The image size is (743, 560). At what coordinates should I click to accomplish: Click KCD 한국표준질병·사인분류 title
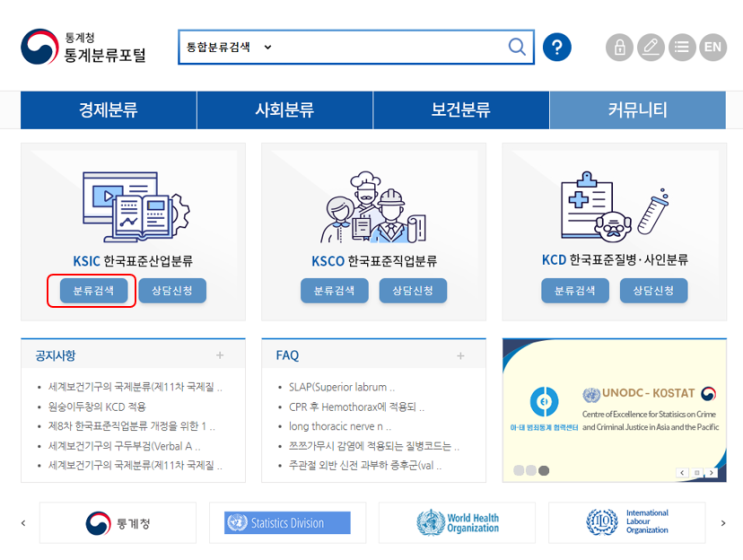click(615, 260)
